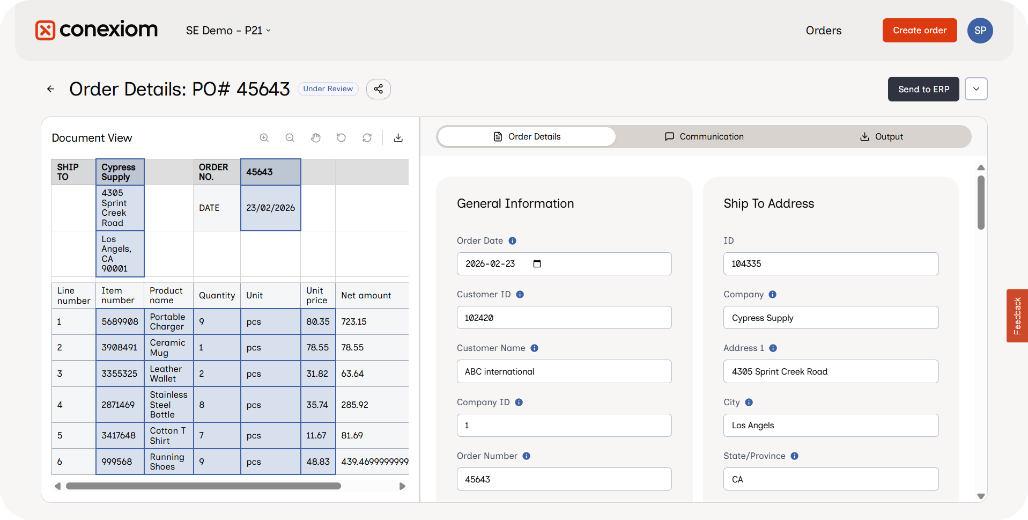Open the SP user avatar menu
The width and height of the screenshot is (1028, 520).
(x=980, y=30)
